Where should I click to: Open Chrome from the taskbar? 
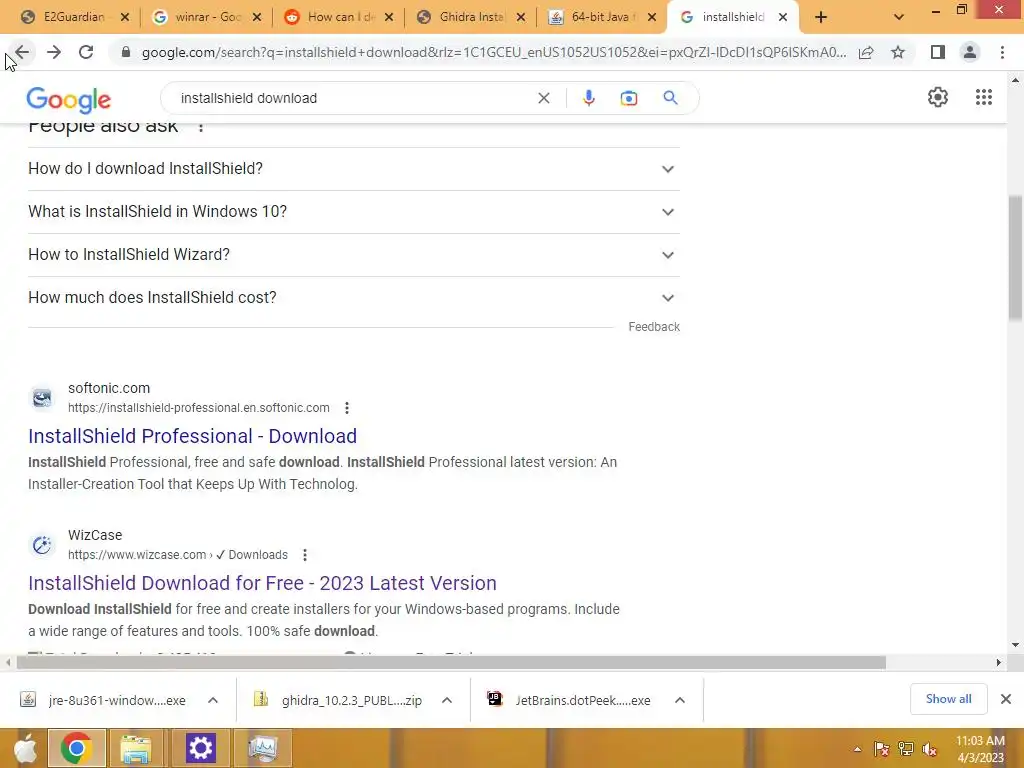click(x=76, y=748)
